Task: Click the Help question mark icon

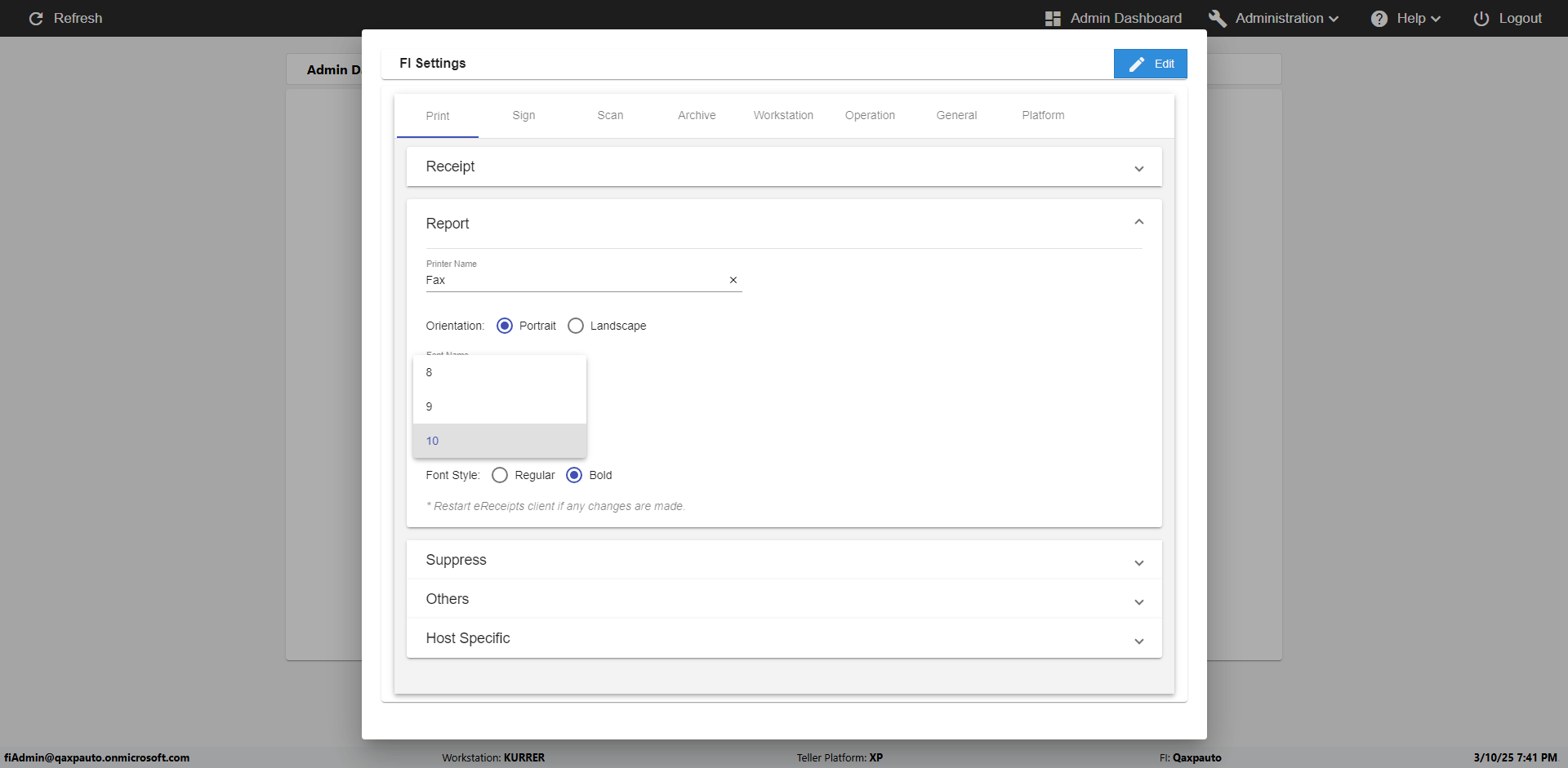Action: click(1379, 19)
